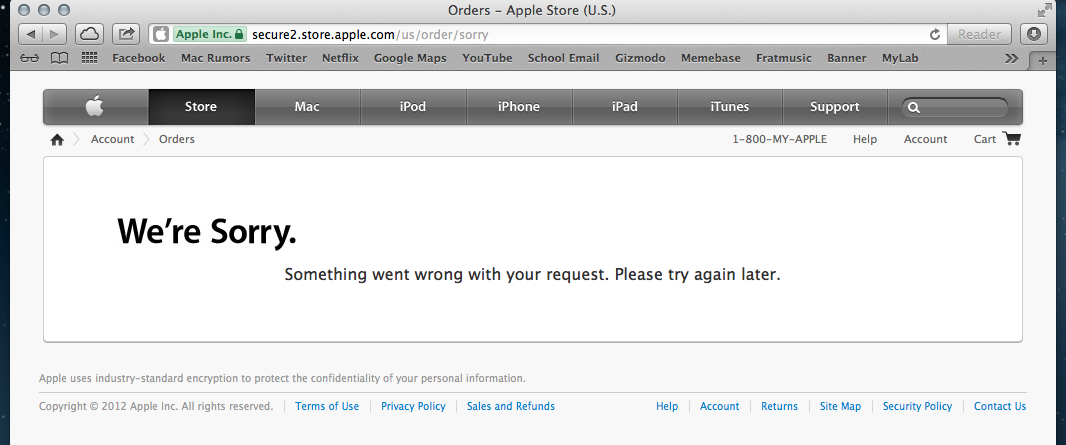Click Help in the top utility links
The height and width of the screenshot is (445, 1066).
click(x=865, y=139)
